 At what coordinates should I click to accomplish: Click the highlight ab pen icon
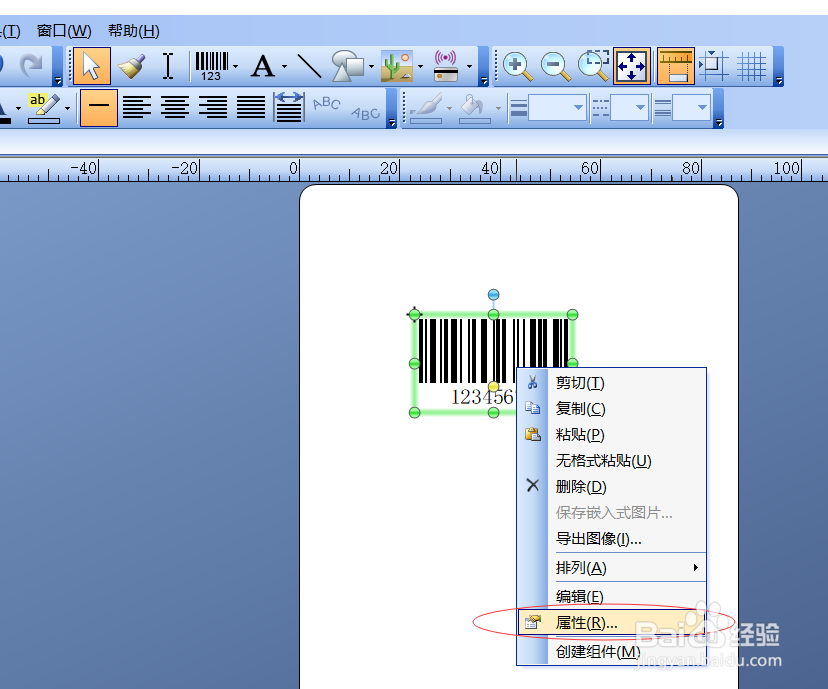click(44, 108)
